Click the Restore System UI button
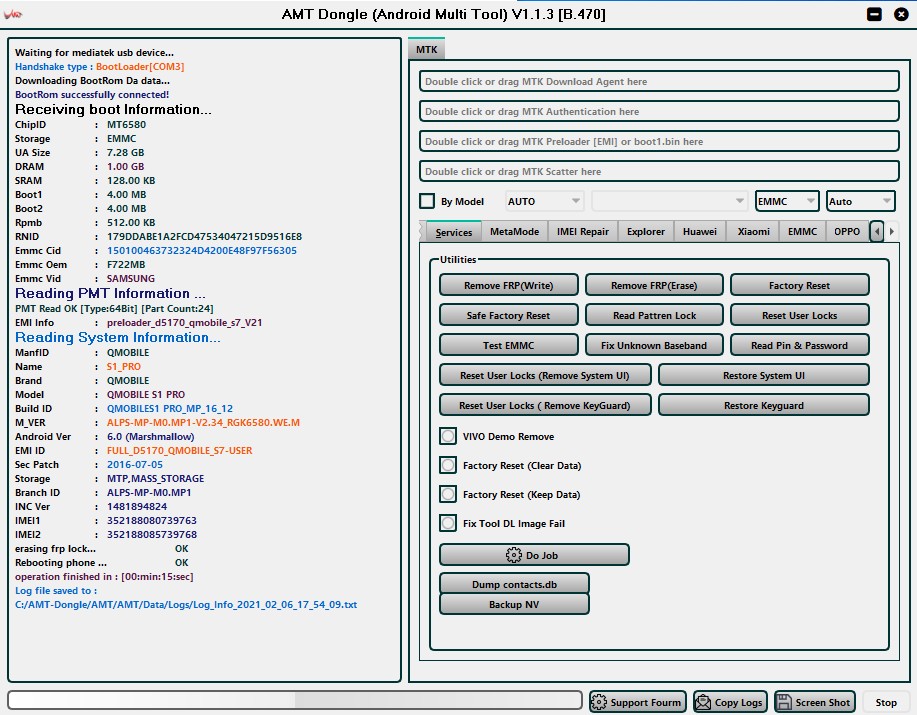This screenshot has height=715, width=917. (764, 375)
